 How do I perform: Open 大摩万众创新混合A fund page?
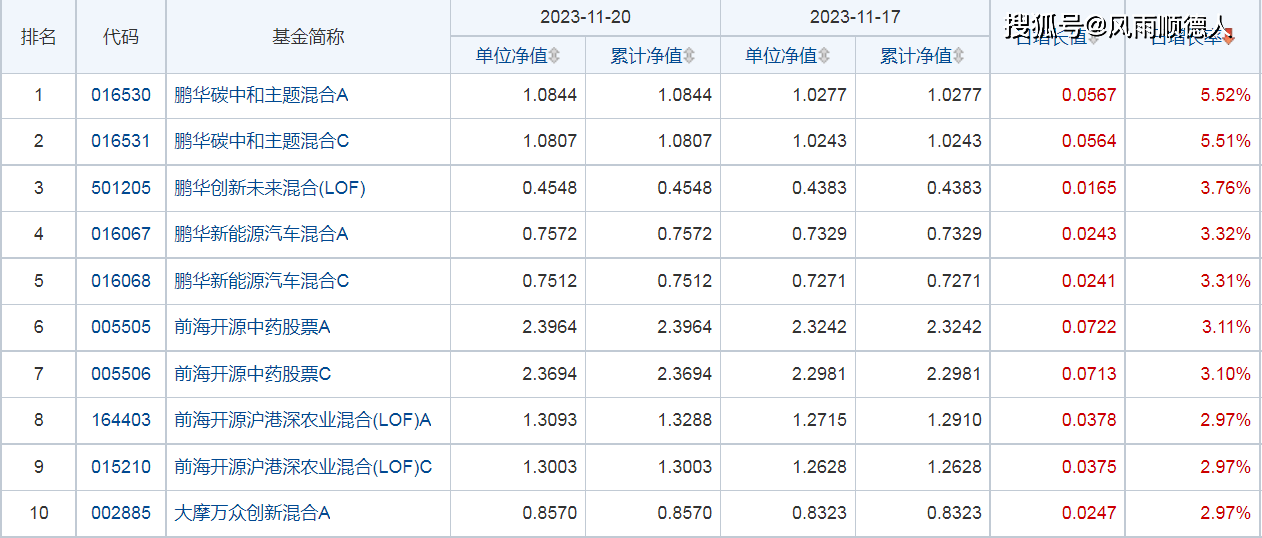252,513
